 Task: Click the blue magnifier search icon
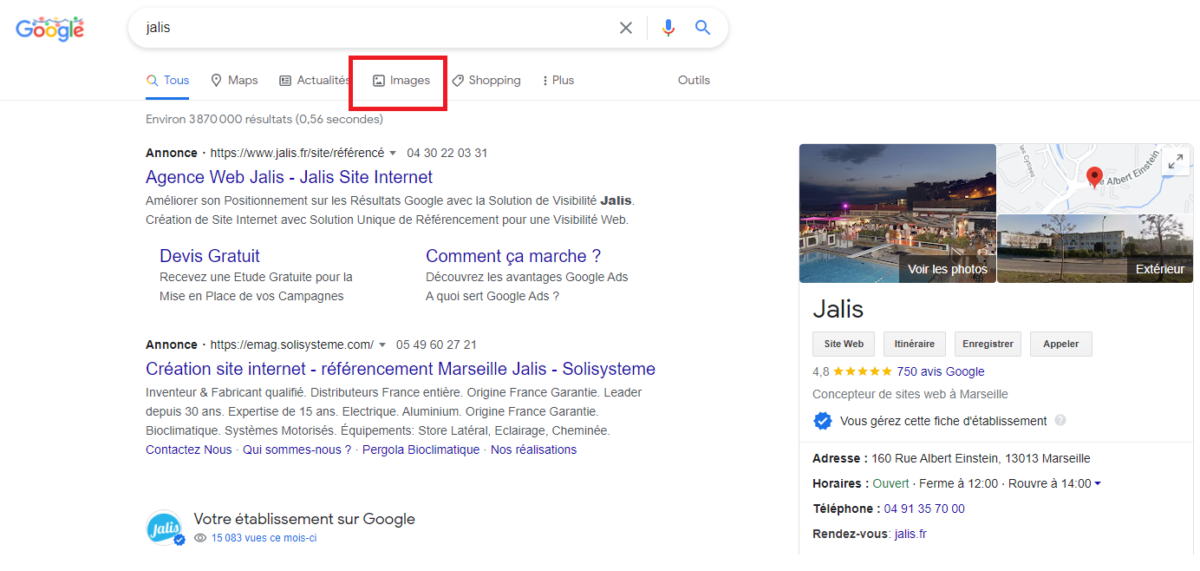tap(703, 28)
